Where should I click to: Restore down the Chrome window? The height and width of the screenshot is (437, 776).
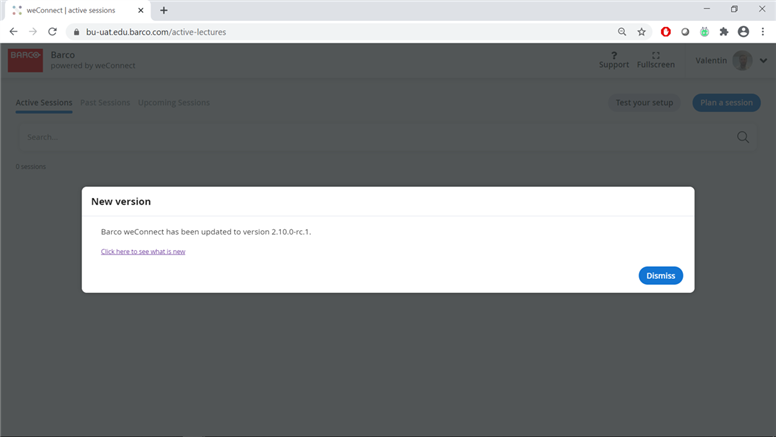point(734,9)
